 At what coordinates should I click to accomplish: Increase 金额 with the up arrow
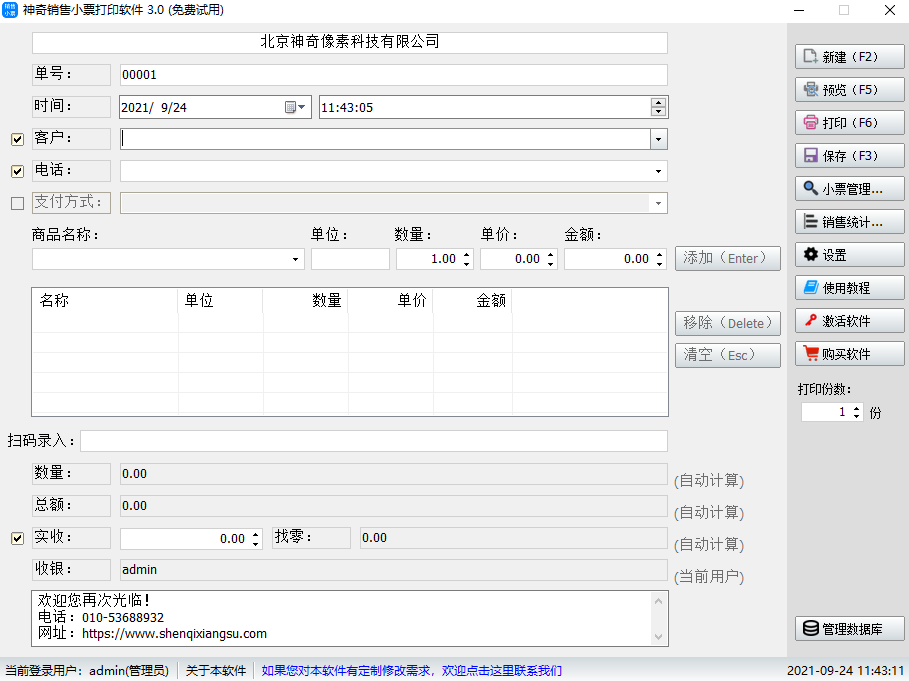[660, 254]
